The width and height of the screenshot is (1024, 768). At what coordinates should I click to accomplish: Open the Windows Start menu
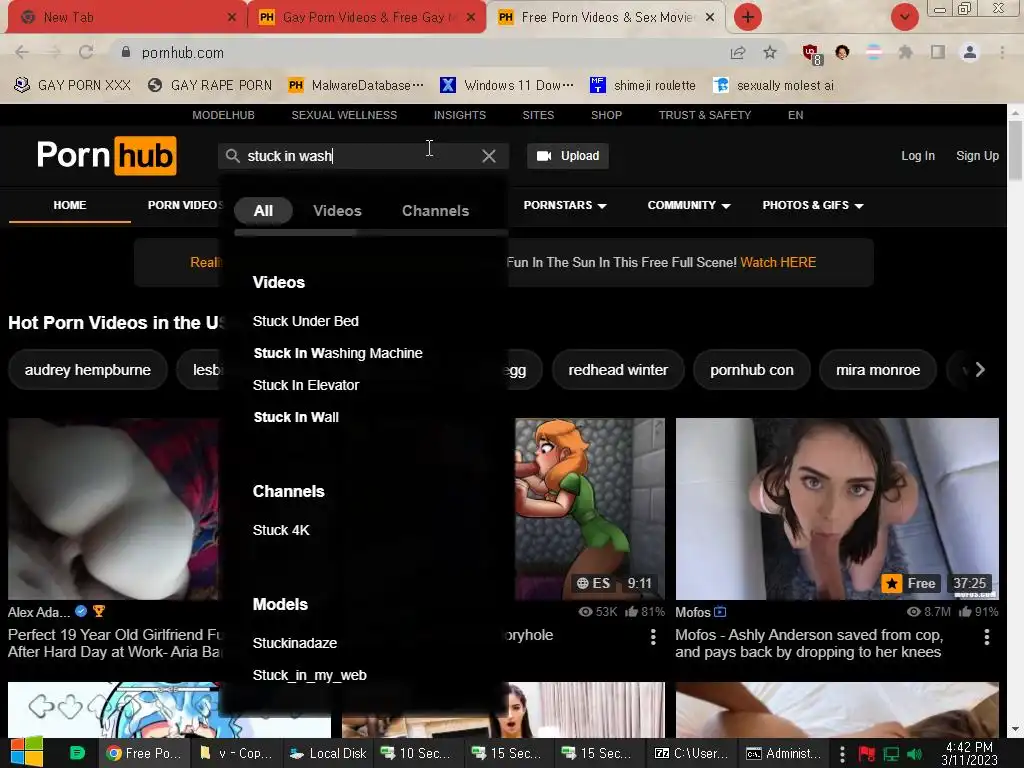[26, 753]
